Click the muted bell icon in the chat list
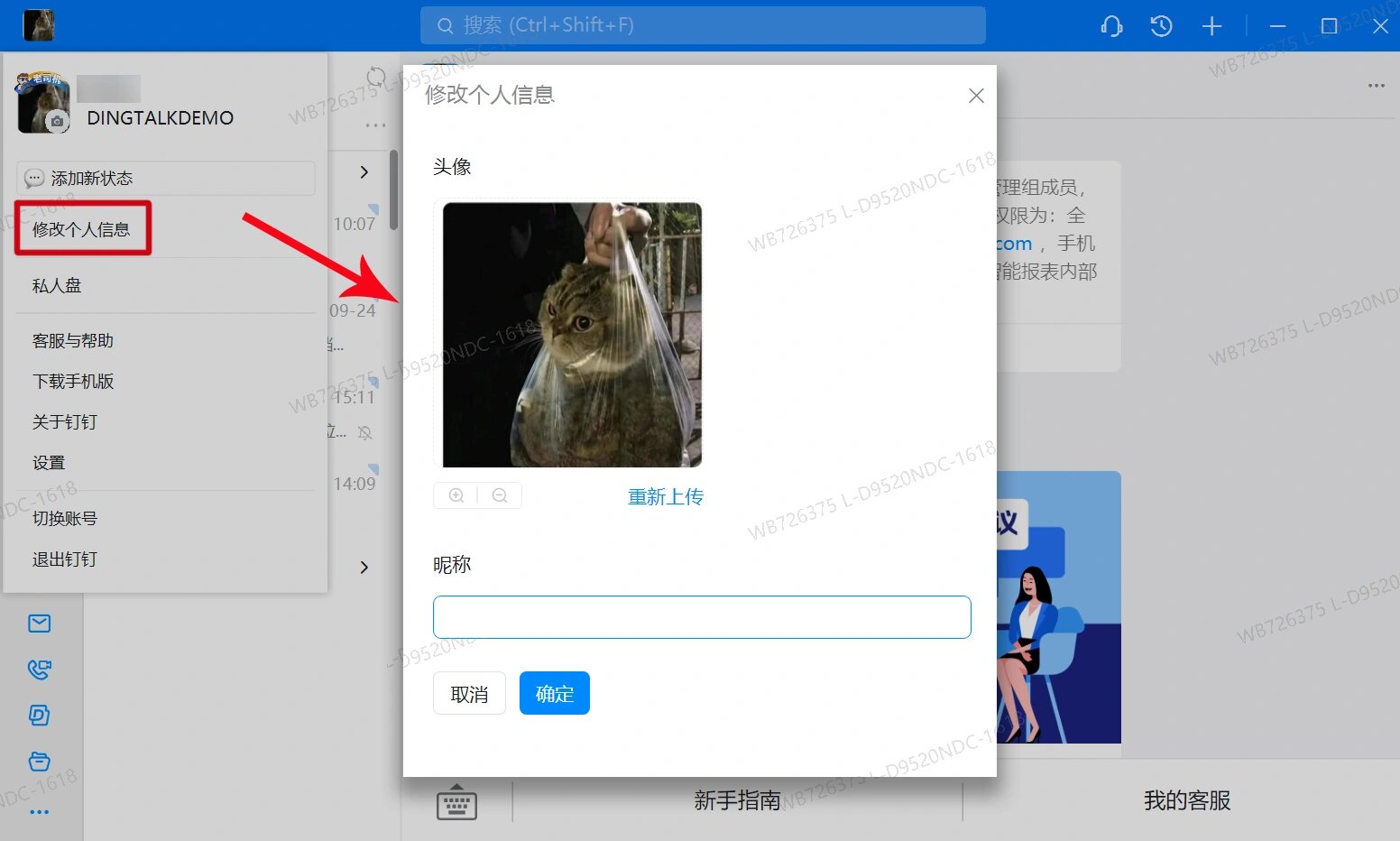 coord(364,433)
